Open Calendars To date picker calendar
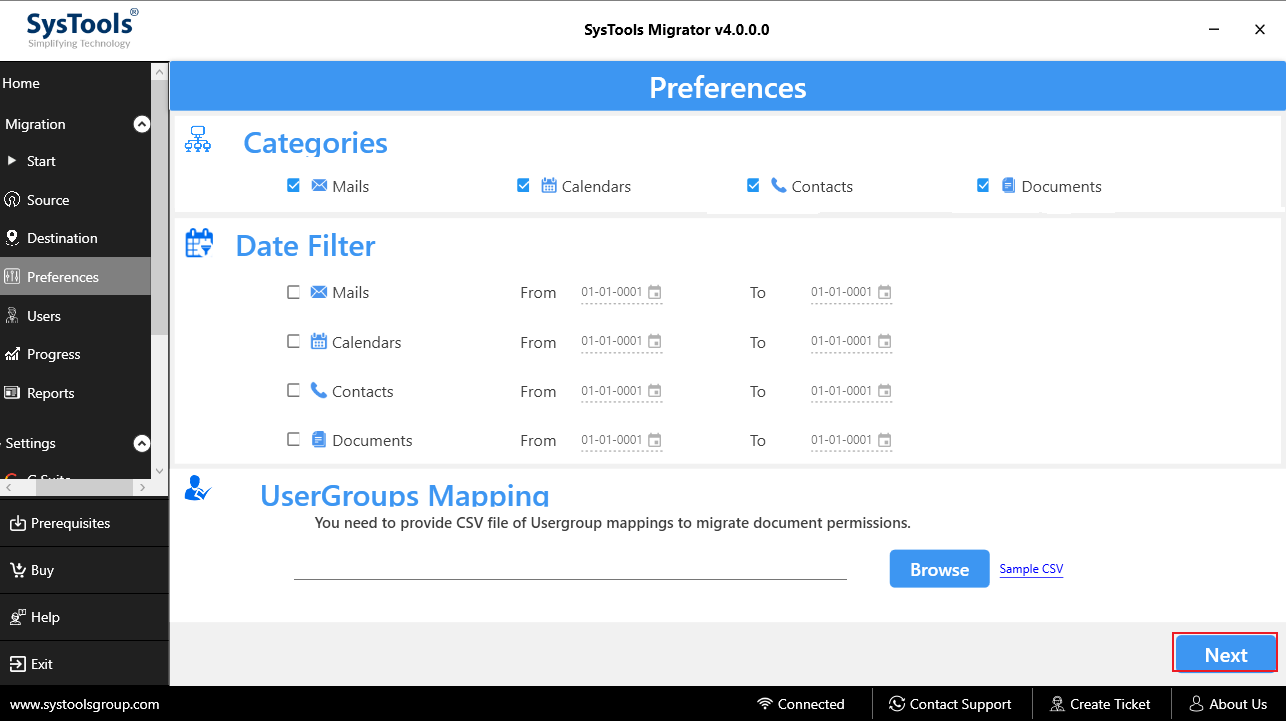The width and height of the screenshot is (1286, 721). coord(884,341)
